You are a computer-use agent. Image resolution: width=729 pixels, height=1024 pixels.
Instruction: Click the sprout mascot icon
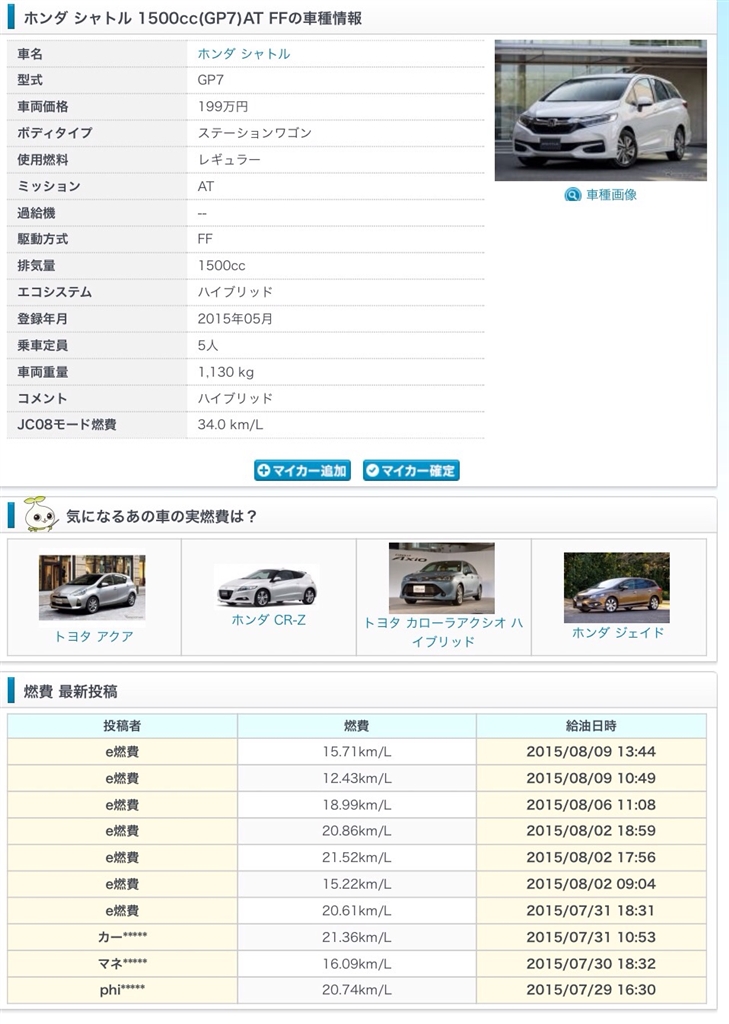40,514
